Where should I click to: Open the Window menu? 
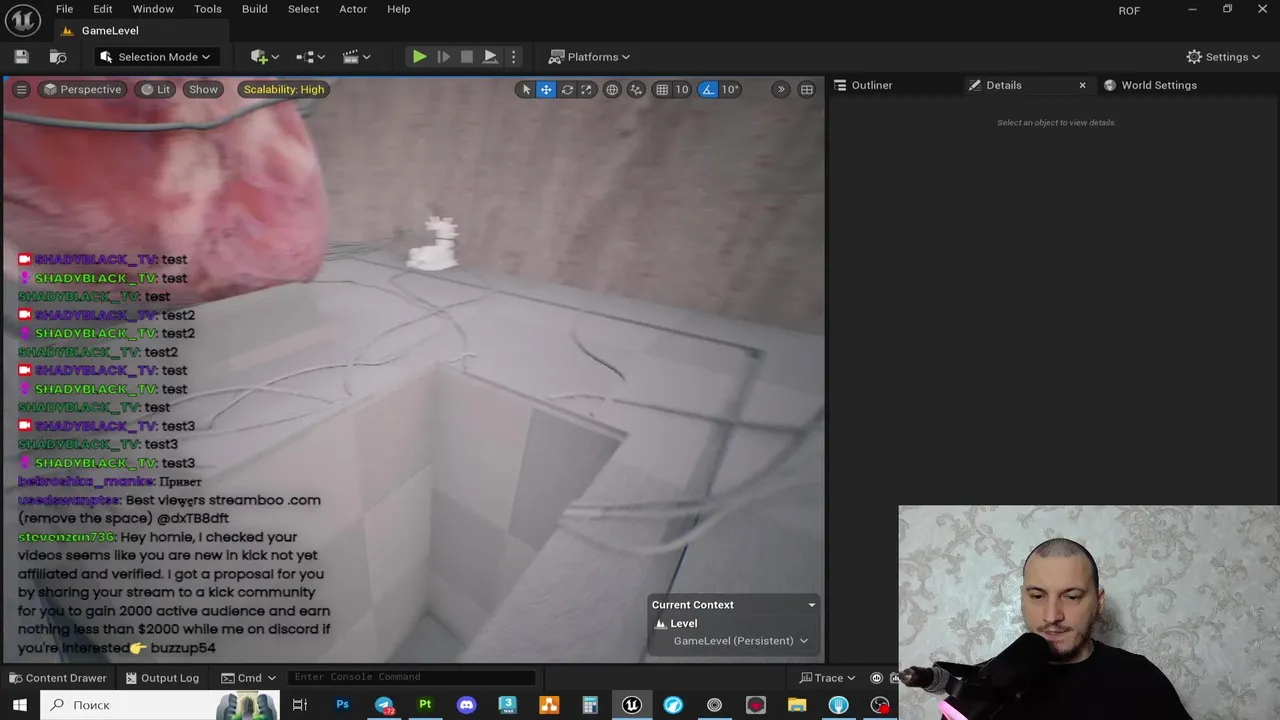pos(153,9)
